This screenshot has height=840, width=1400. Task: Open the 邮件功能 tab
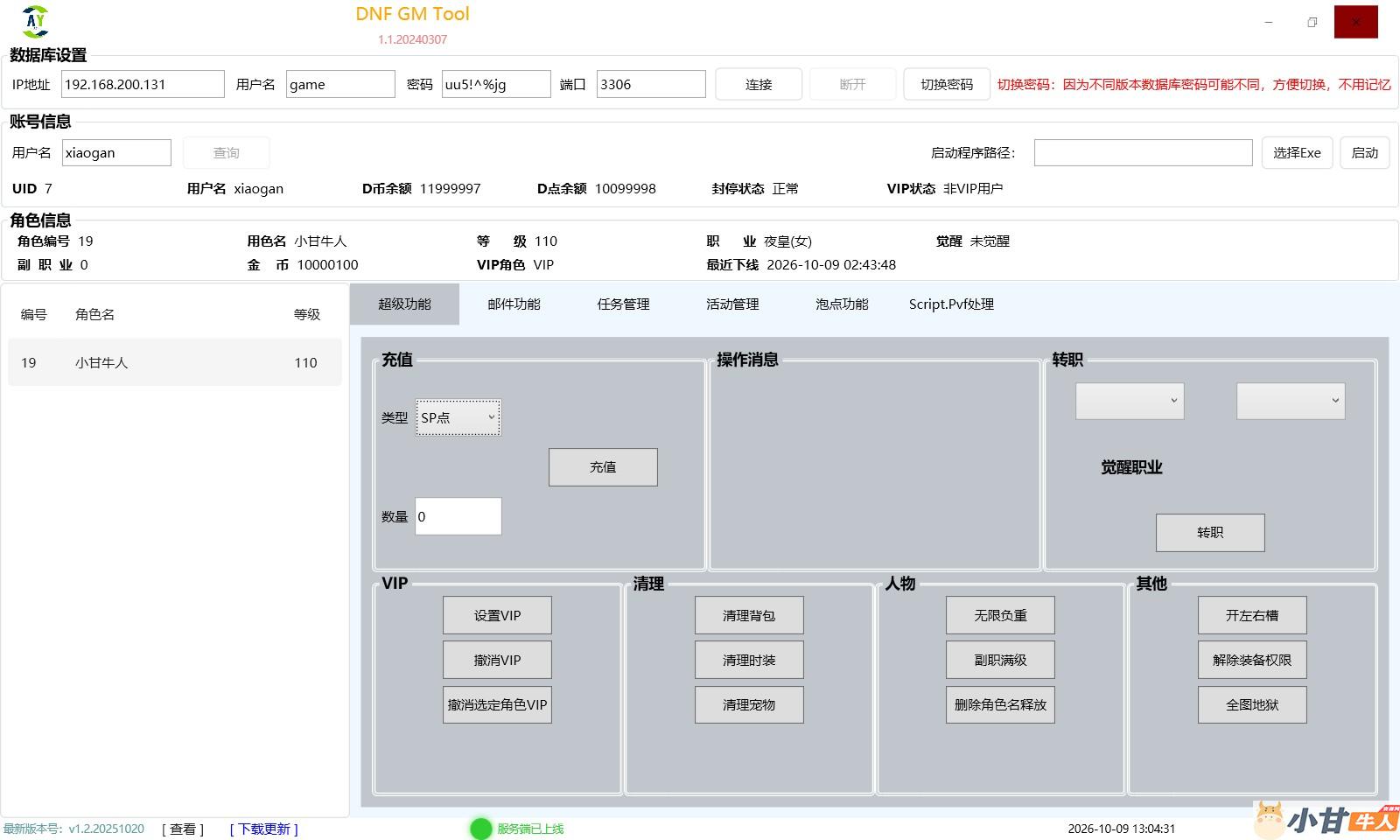(514, 304)
